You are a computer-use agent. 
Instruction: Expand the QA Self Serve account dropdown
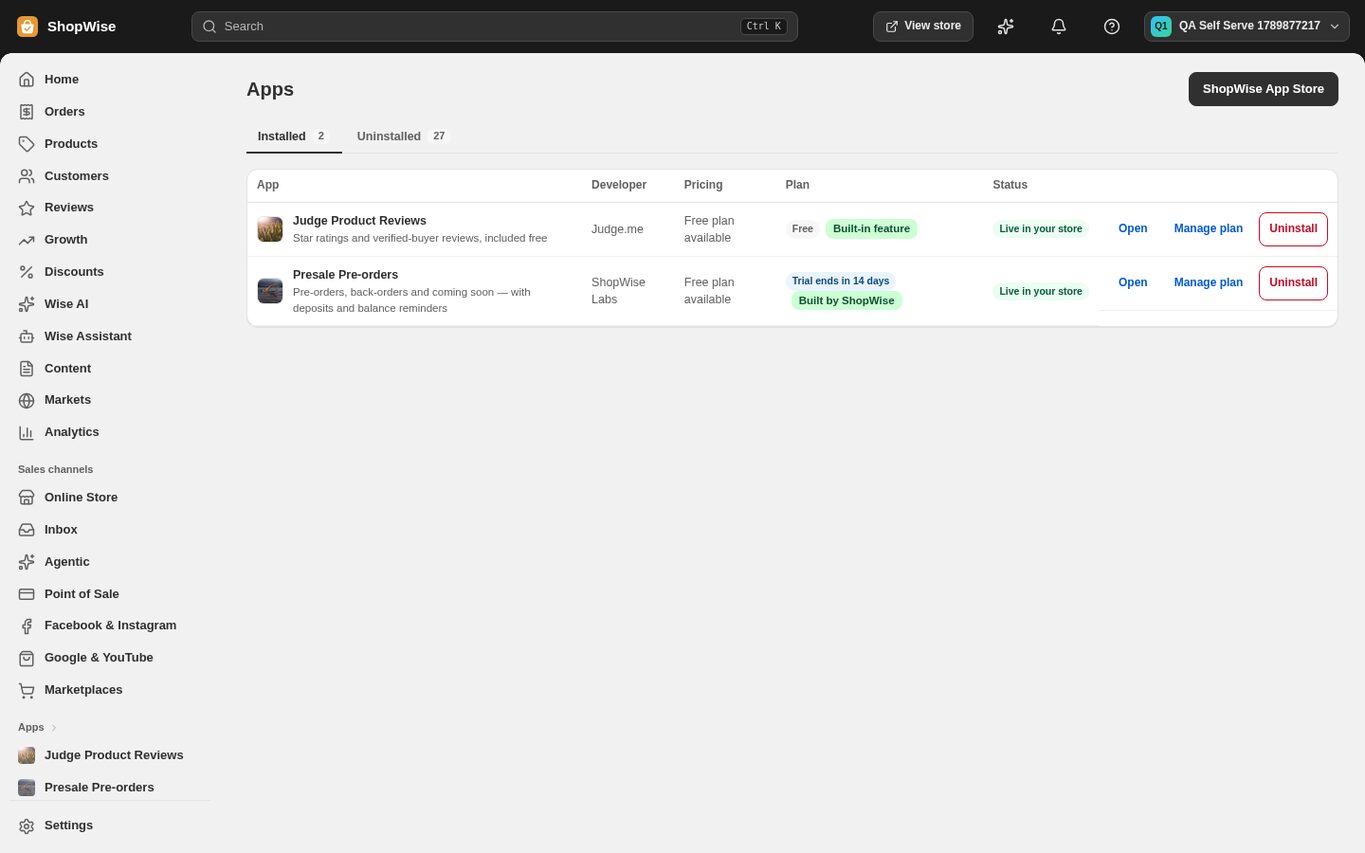tap(1246, 26)
